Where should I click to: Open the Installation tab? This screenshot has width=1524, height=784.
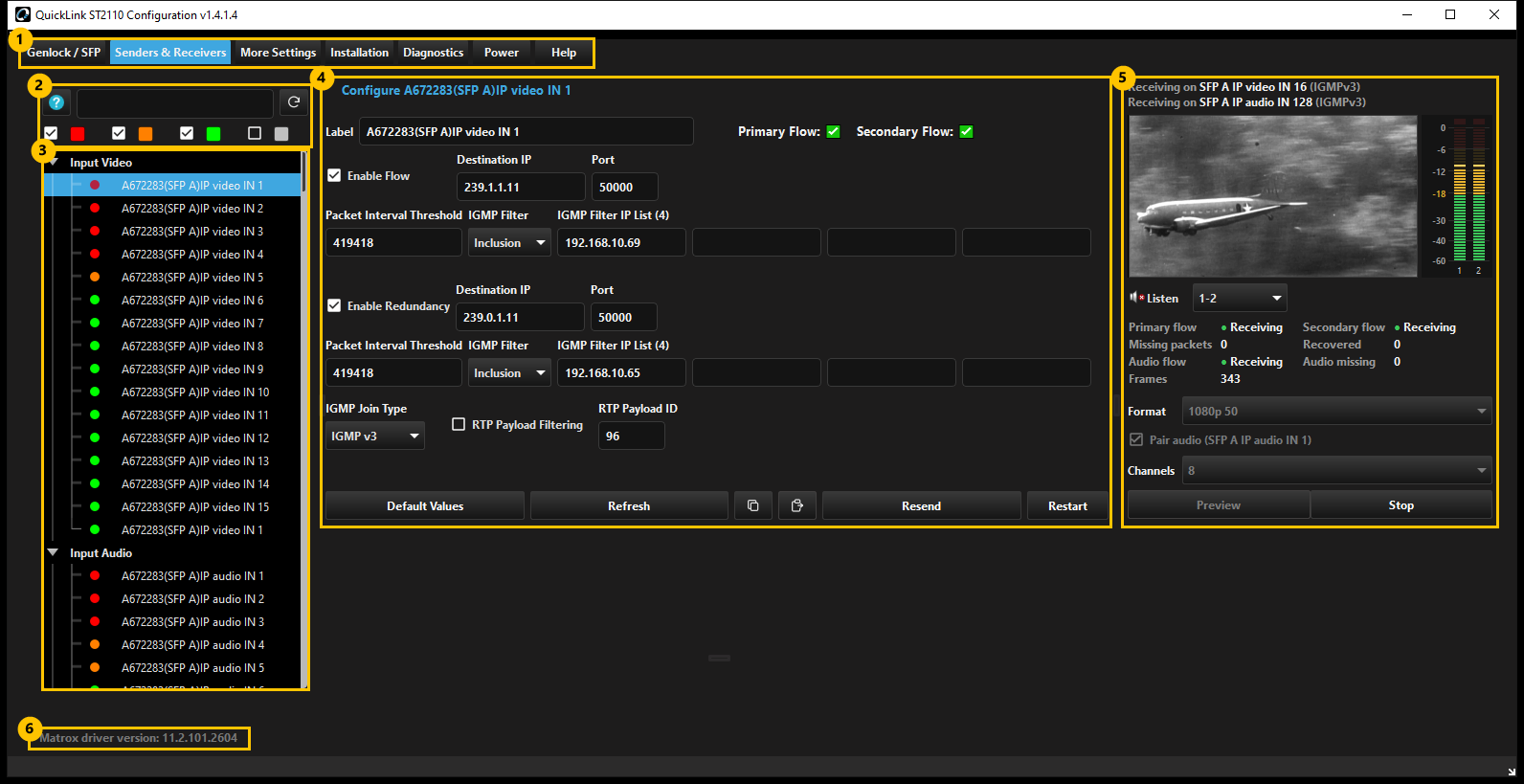359,53
